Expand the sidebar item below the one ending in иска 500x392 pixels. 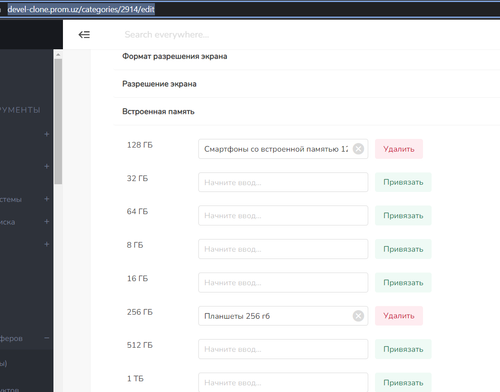(x=47, y=244)
